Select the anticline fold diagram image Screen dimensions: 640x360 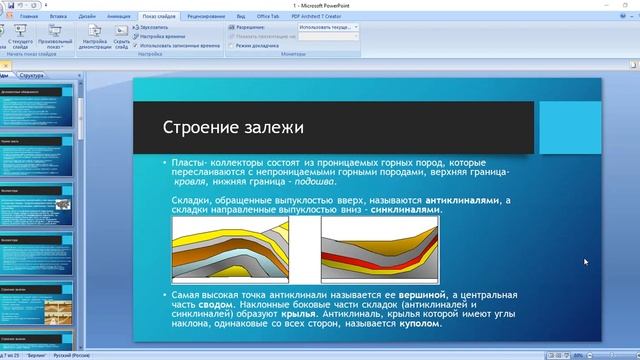(x=230, y=249)
